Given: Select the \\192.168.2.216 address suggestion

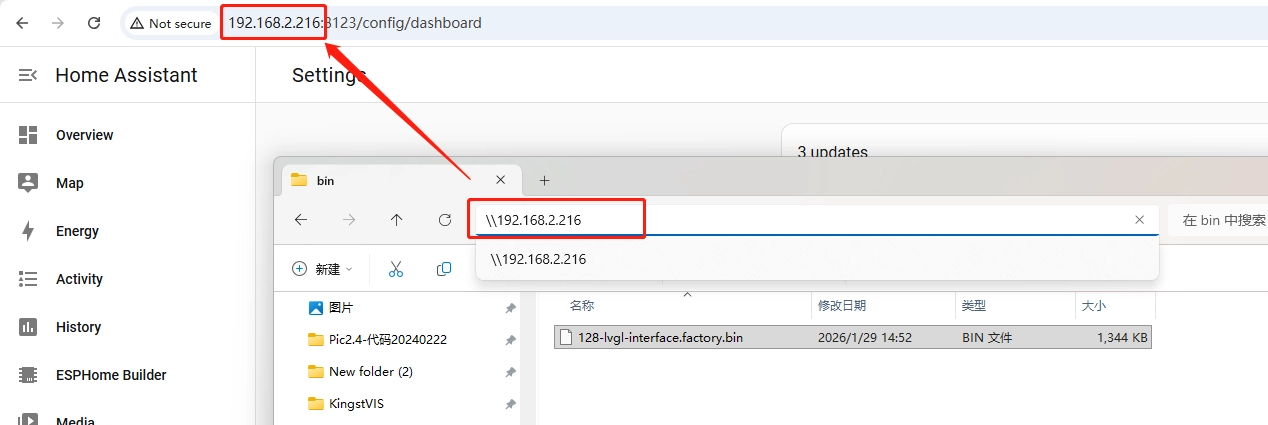Looking at the screenshot, I should [x=538, y=259].
